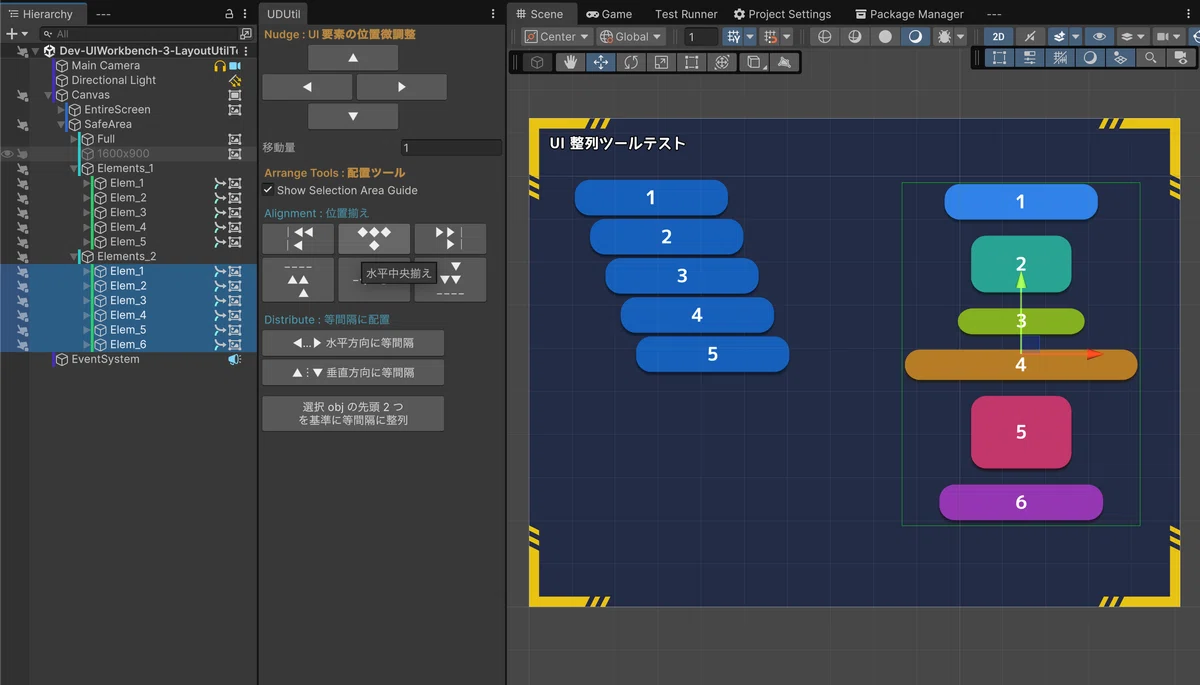Screen dimensions: 1200x685
Task: Open the Test Runner tab
Action: pyautogui.click(x=686, y=14)
